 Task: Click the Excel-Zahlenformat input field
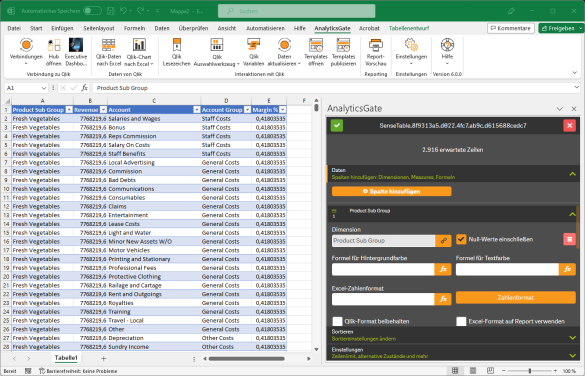tap(383, 299)
